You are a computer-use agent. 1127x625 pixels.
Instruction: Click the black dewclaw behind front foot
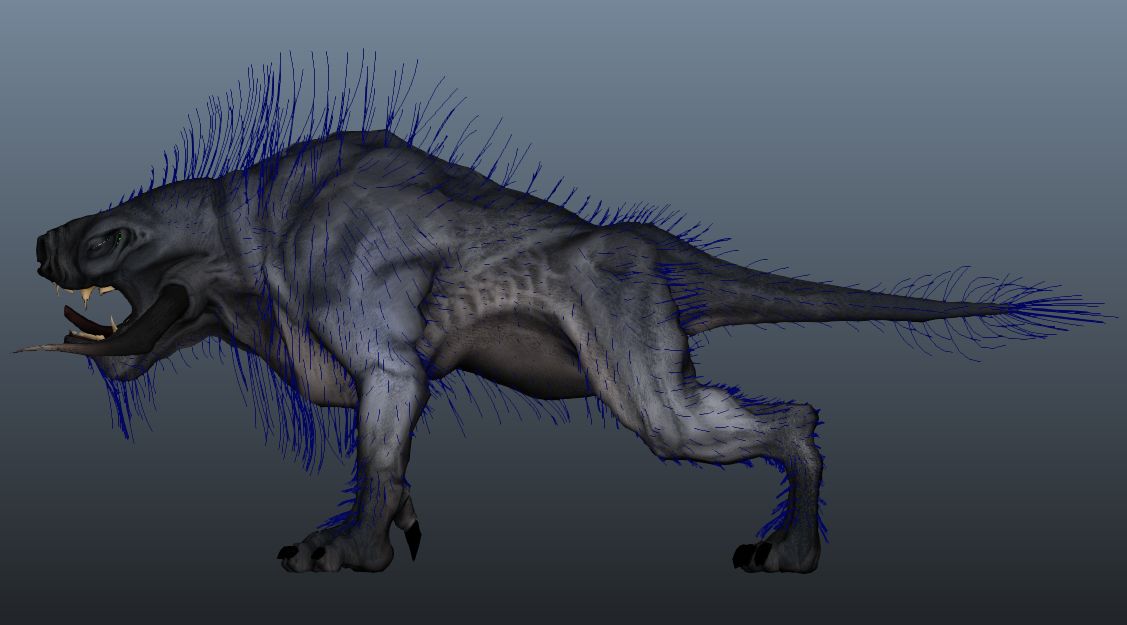[x=413, y=539]
